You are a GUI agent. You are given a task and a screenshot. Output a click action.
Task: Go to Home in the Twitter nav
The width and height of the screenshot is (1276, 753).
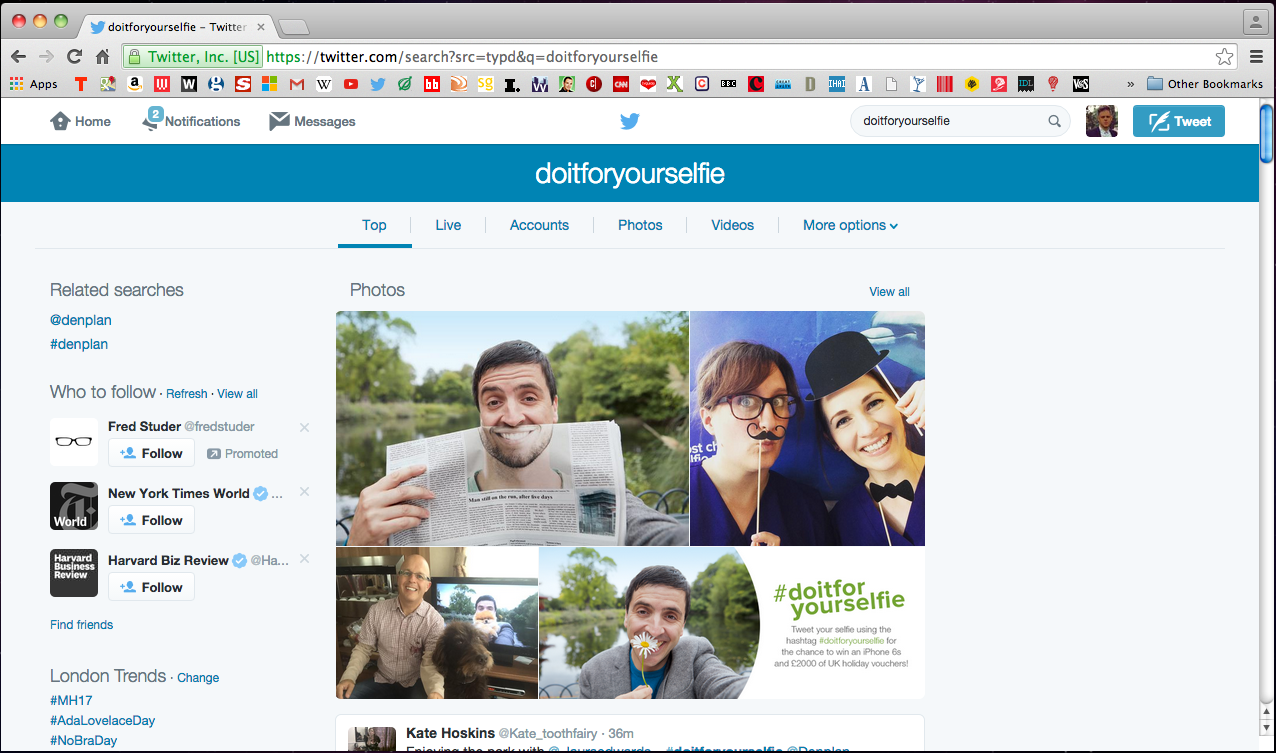[x=81, y=121]
